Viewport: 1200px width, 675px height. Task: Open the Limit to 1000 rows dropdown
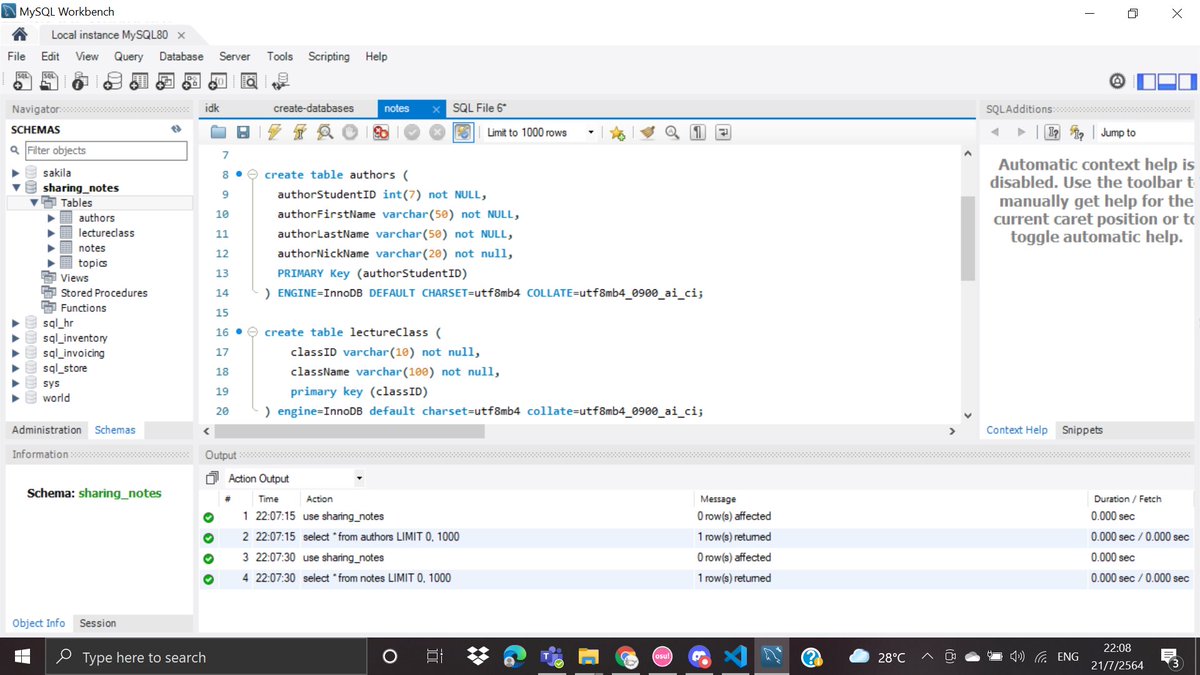tap(591, 132)
